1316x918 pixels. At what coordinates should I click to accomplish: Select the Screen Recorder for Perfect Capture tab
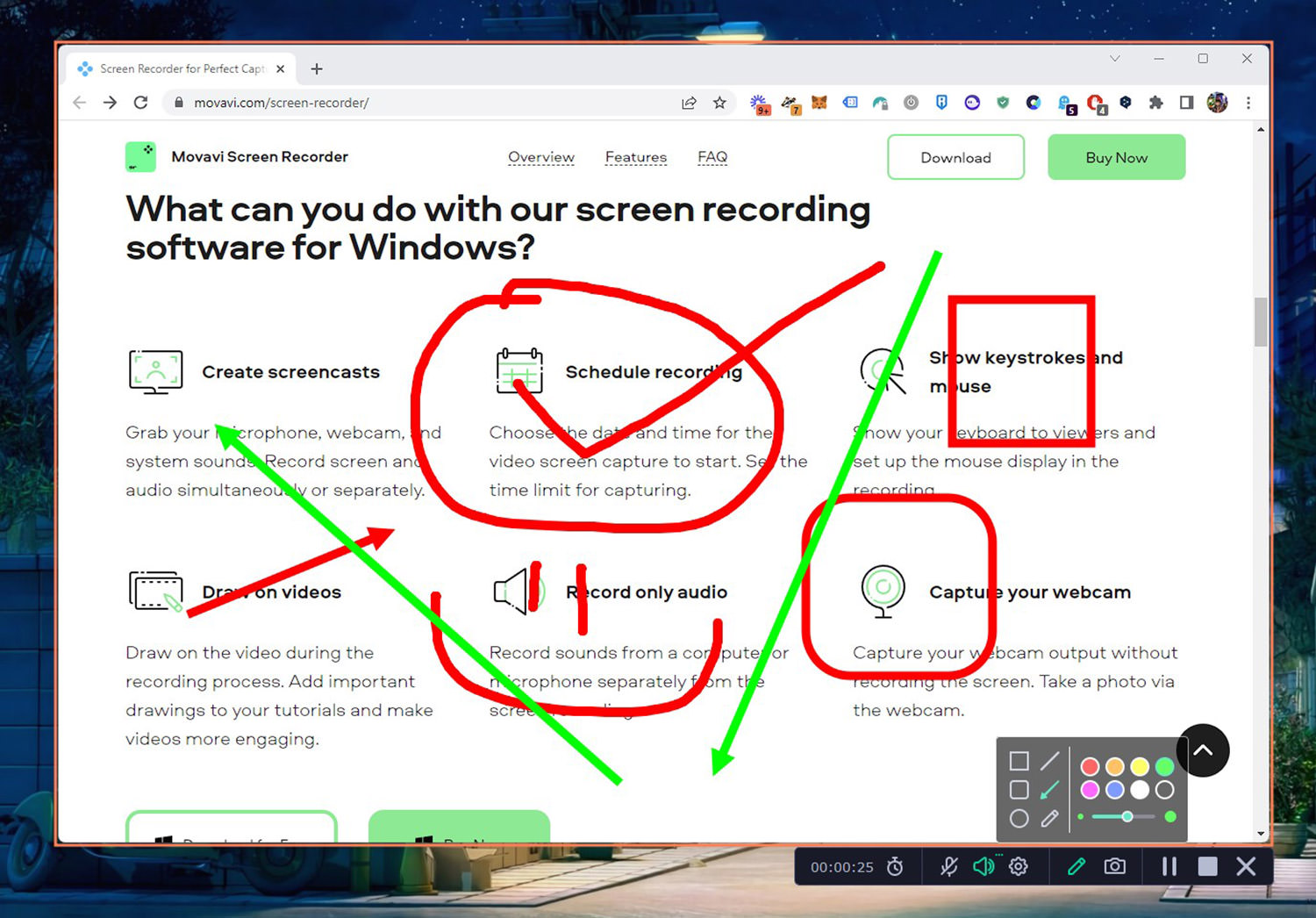pyautogui.click(x=182, y=68)
